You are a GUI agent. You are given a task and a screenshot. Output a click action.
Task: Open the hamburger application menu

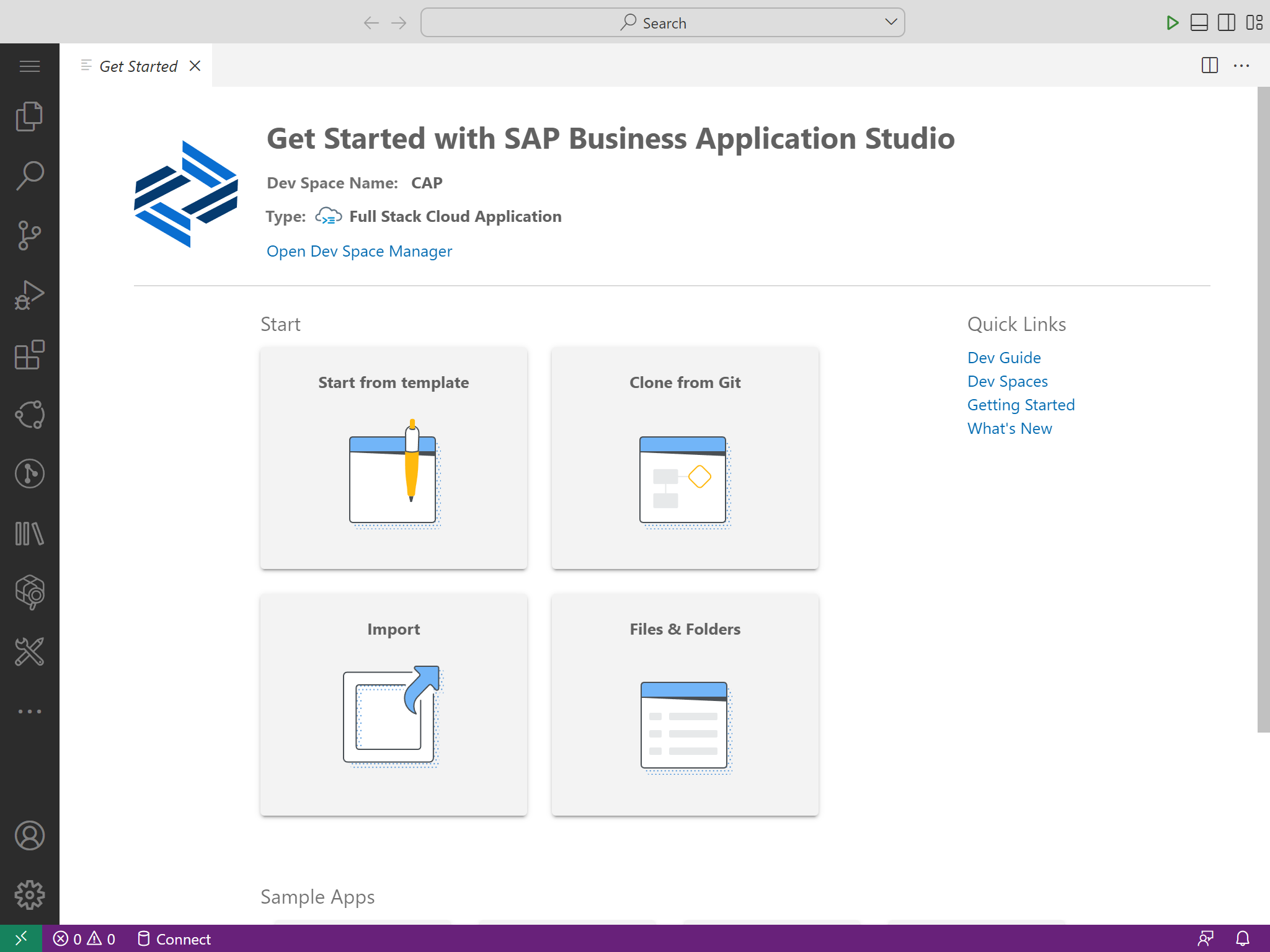click(x=29, y=66)
